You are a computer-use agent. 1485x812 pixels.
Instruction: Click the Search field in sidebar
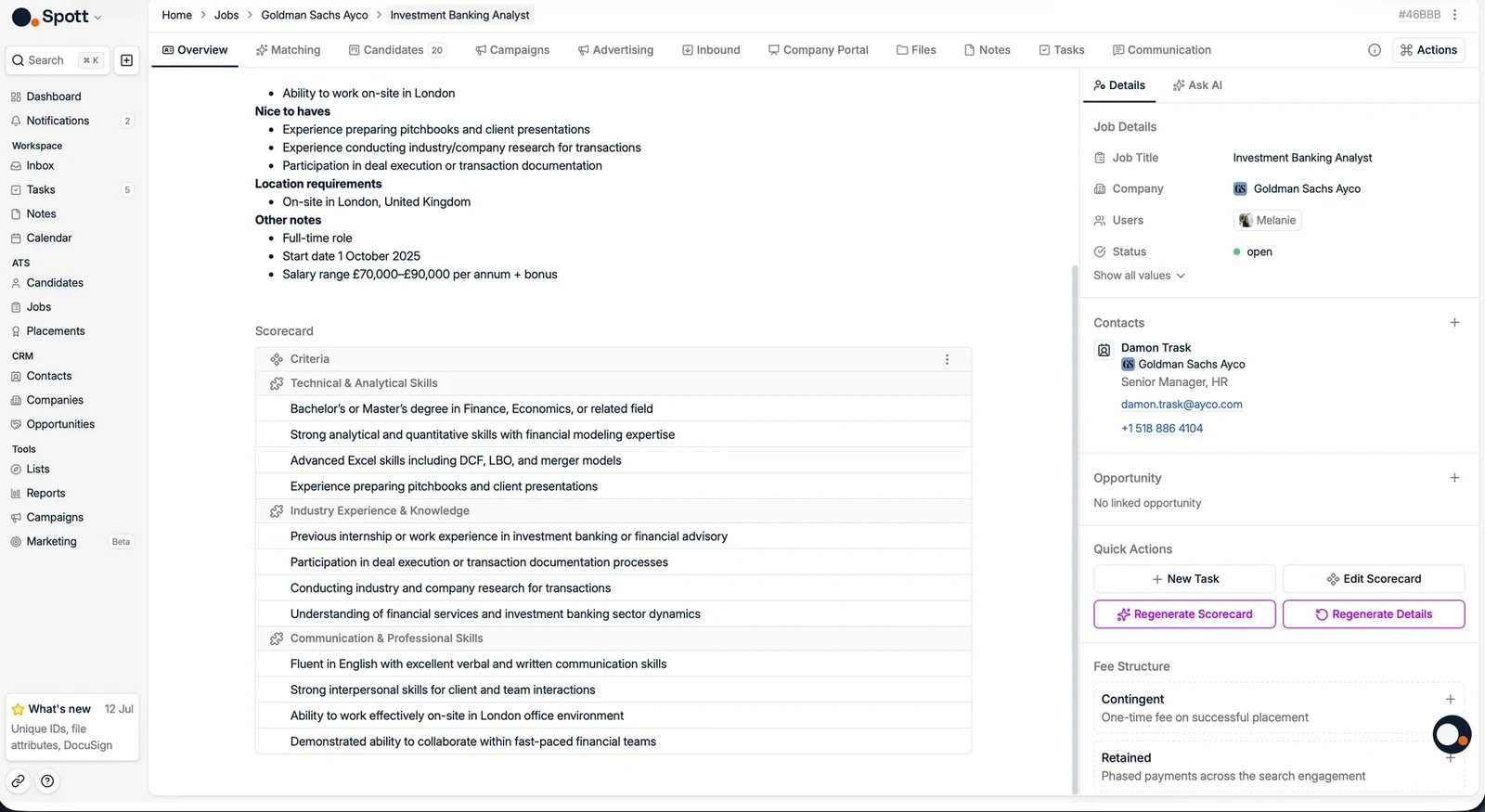click(58, 60)
